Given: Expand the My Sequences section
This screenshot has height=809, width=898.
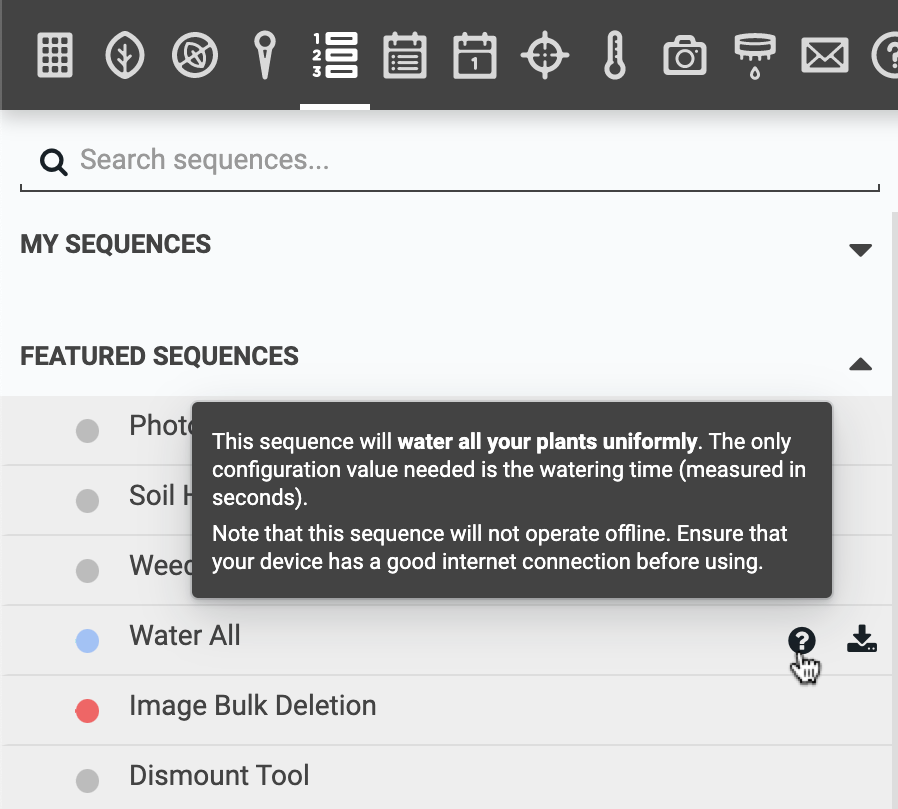Looking at the screenshot, I should click(x=860, y=249).
